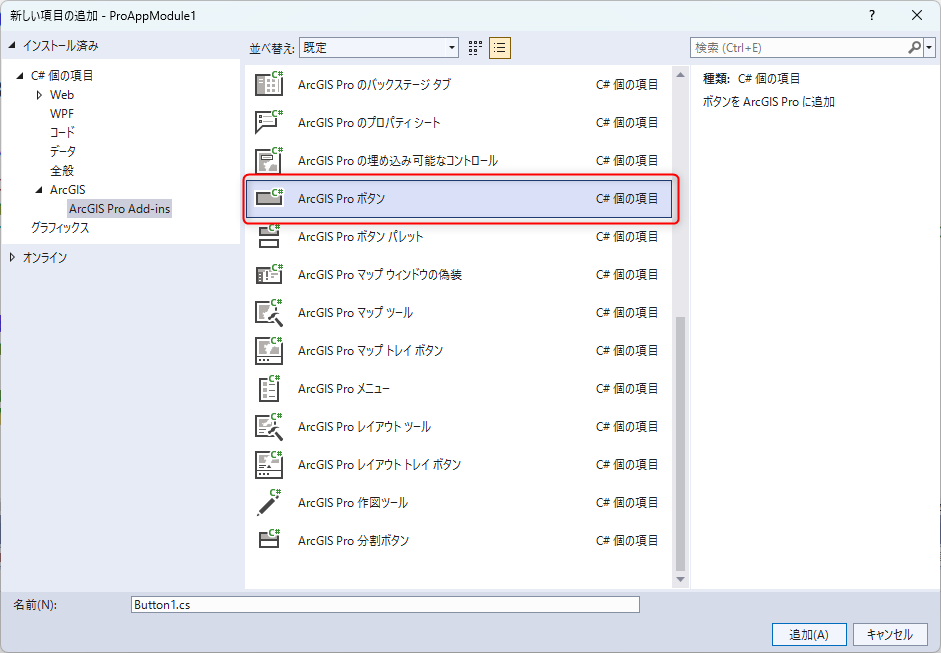This screenshot has width=941, height=653.
Task: Click ArcGIS Pro 埋め込み可能なコントロール icon
Action: pyautogui.click(x=268, y=160)
